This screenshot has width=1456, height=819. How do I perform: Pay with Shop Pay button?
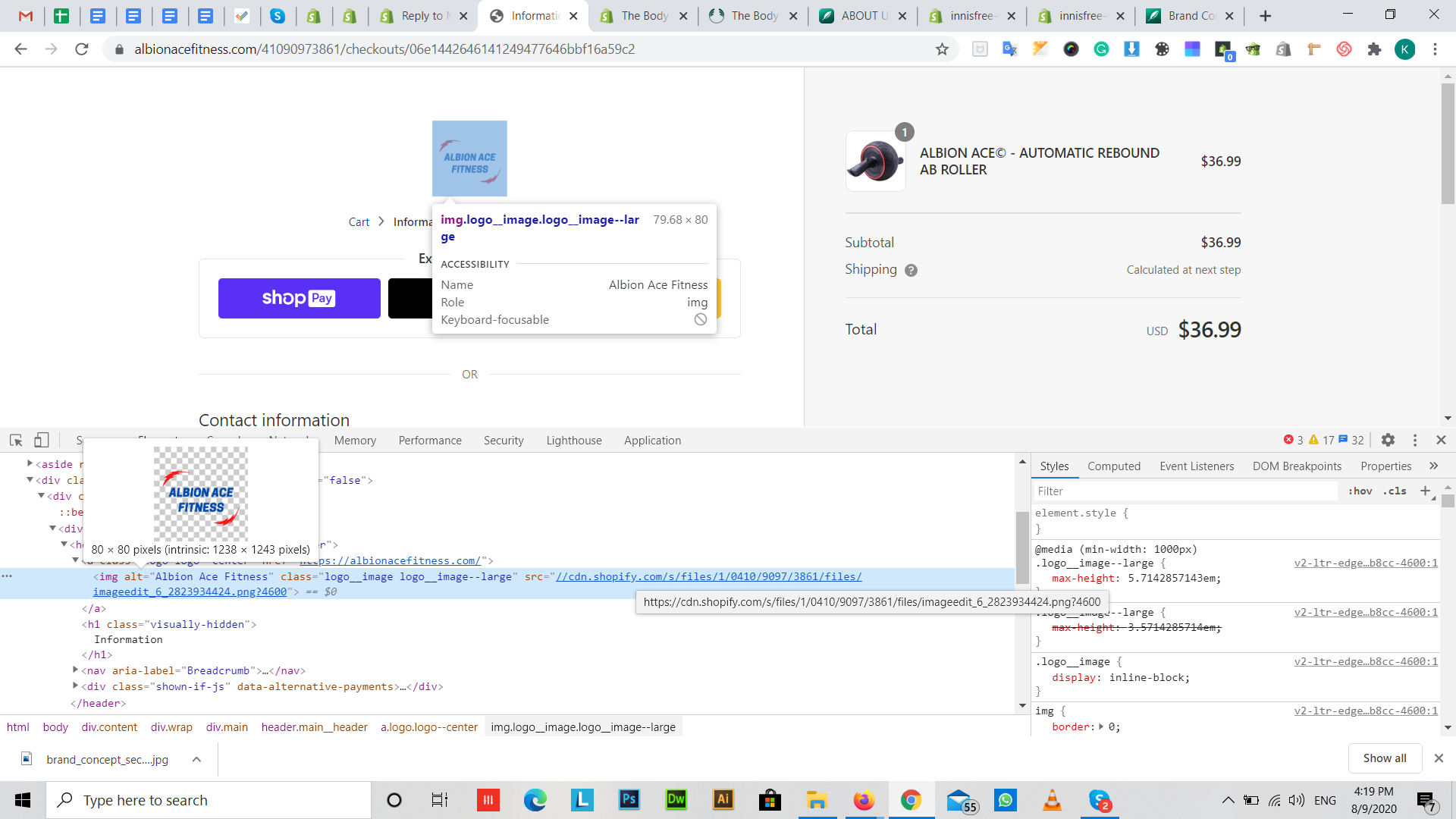pyautogui.click(x=300, y=298)
